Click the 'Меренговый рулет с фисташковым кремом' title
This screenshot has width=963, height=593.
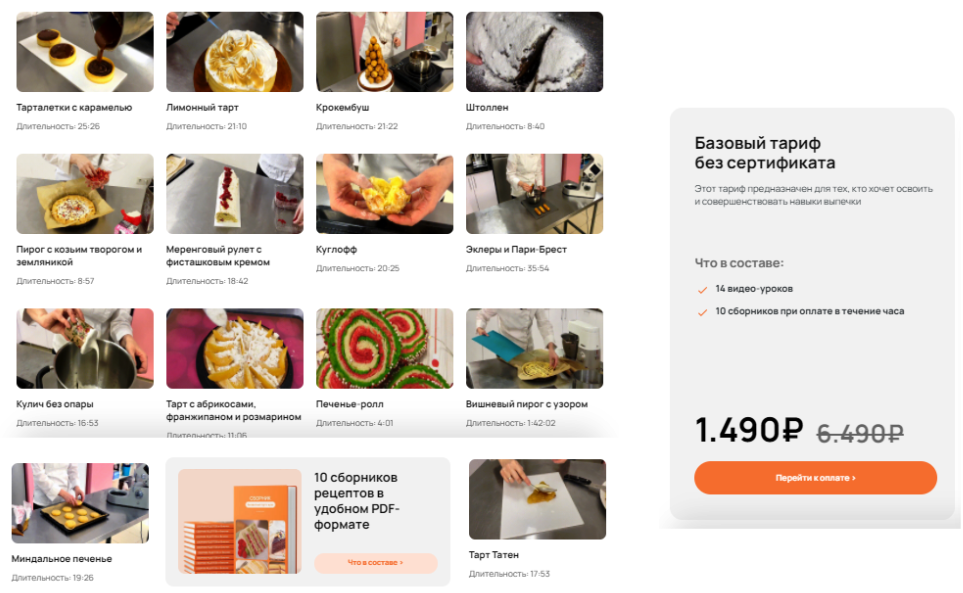218,255
